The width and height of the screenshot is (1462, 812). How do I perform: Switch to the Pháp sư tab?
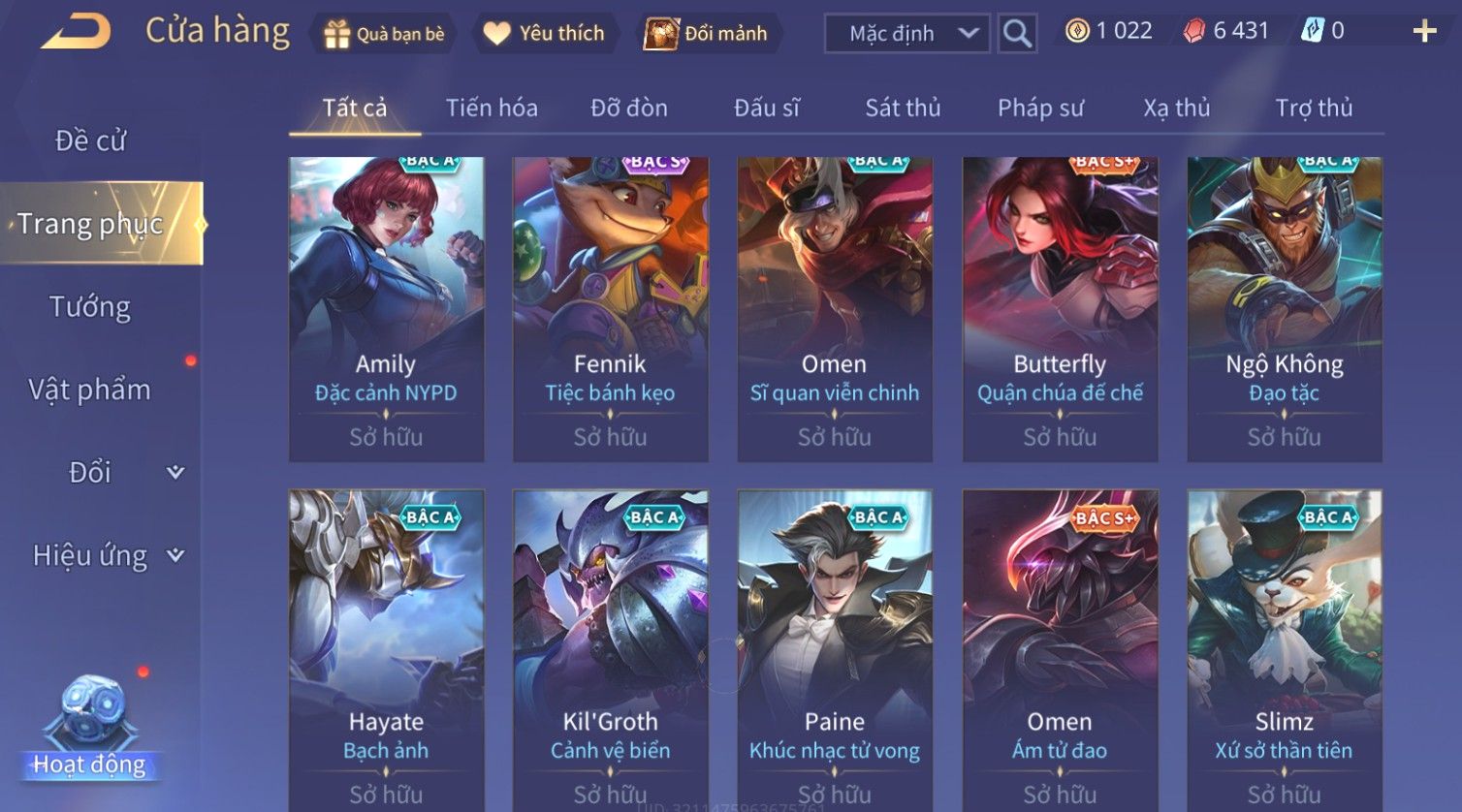coord(1040,108)
